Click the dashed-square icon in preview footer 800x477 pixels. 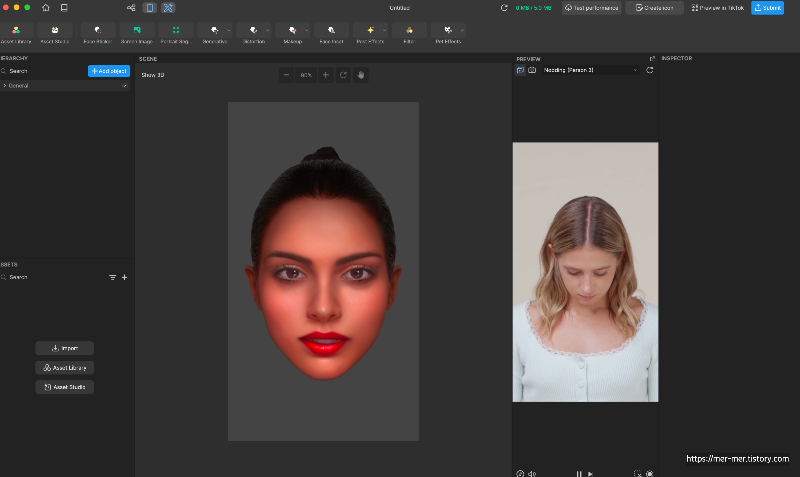tap(637, 473)
